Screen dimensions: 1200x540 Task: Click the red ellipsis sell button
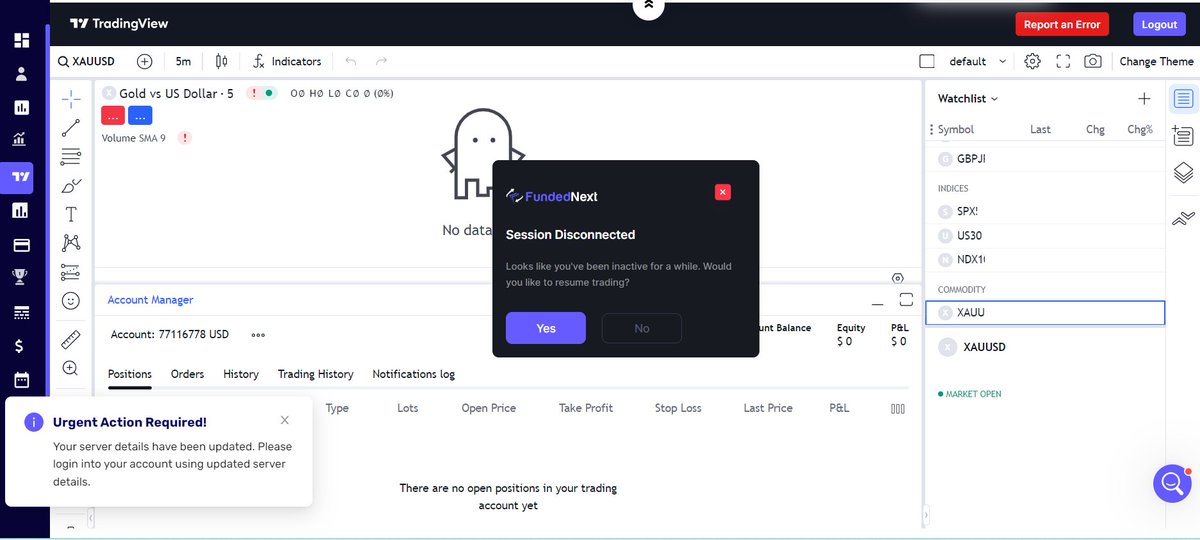point(113,116)
